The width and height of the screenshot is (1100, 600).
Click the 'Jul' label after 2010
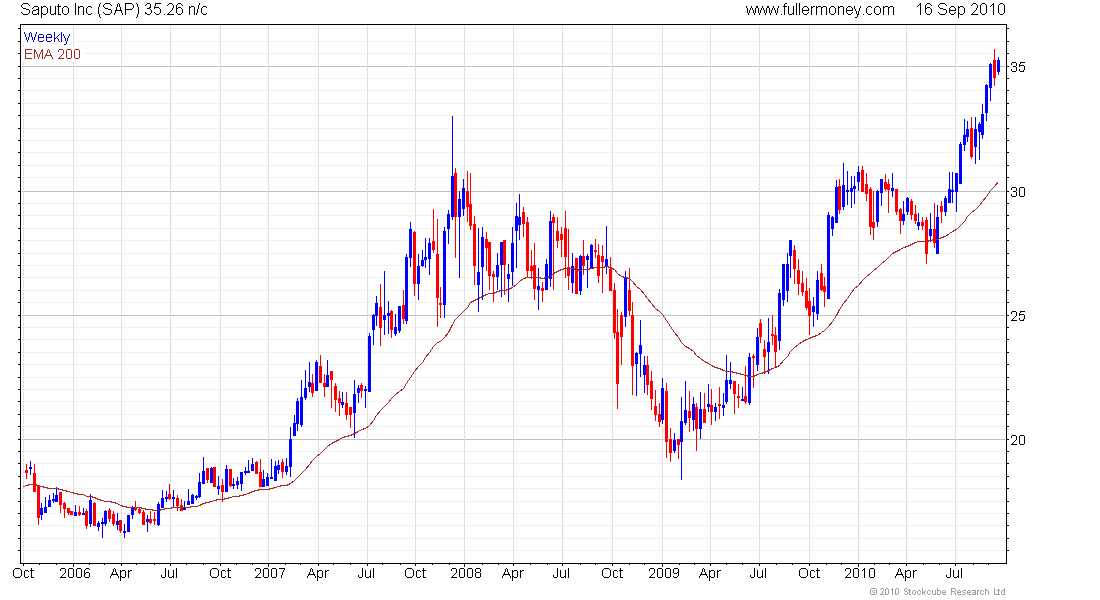click(955, 573)
